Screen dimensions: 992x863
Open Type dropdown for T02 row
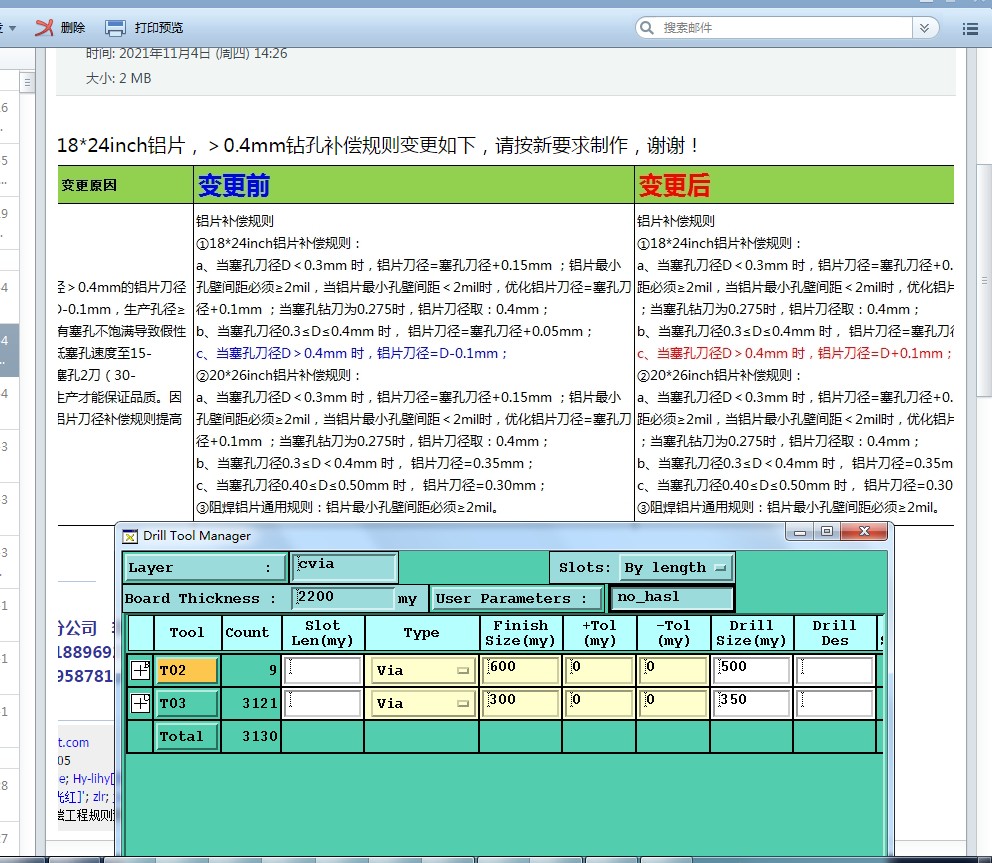coord(422,670)
